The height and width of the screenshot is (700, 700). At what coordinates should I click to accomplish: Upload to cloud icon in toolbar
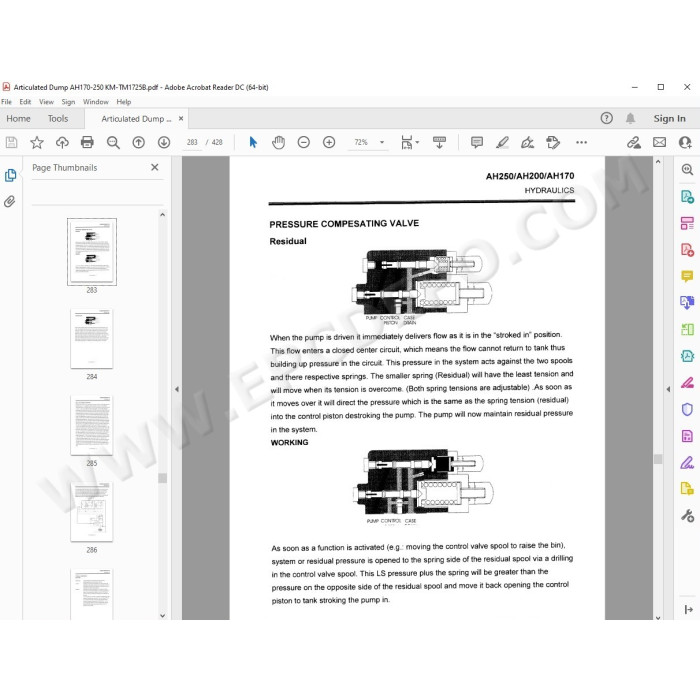[62, 142]
